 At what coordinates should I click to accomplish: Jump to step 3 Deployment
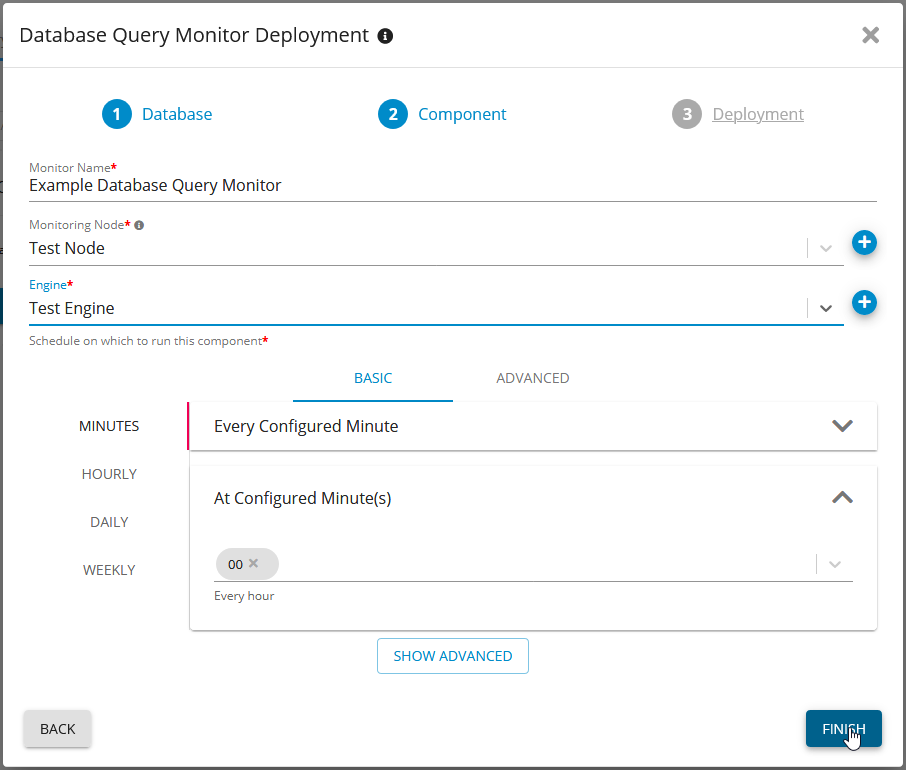click(x=739, y=114)
